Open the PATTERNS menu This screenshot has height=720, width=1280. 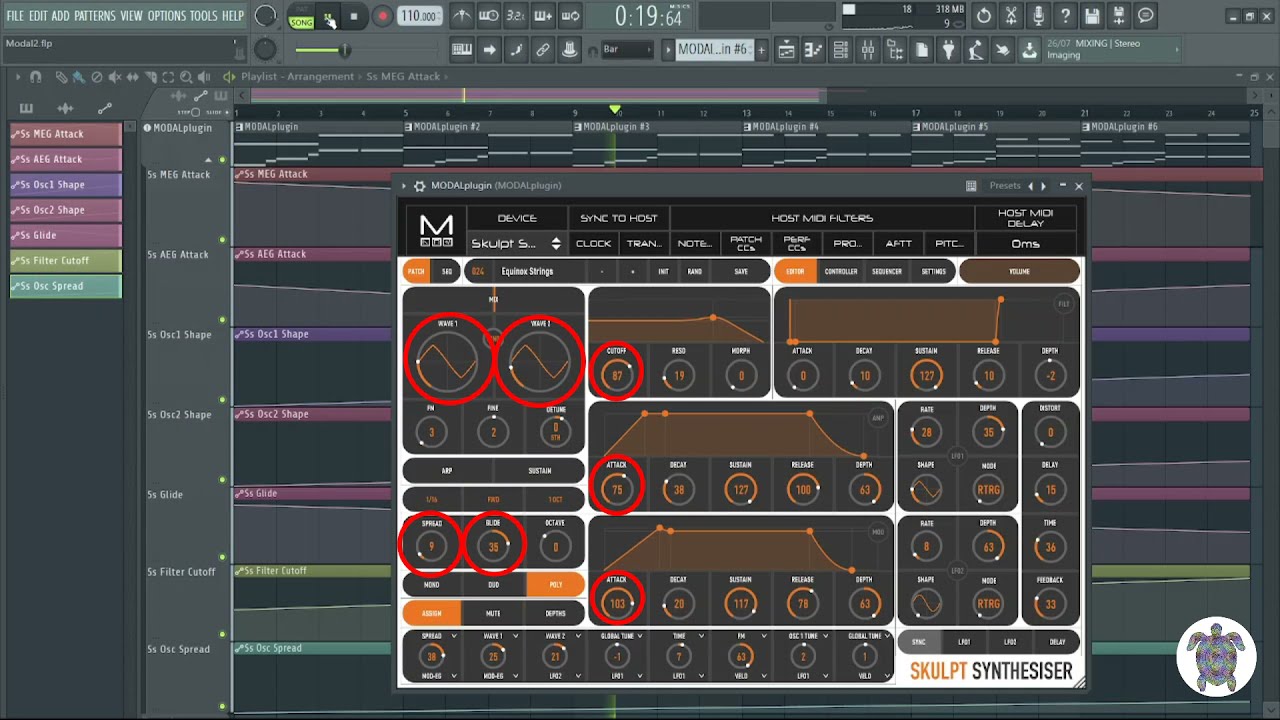[x=95, y=16]
